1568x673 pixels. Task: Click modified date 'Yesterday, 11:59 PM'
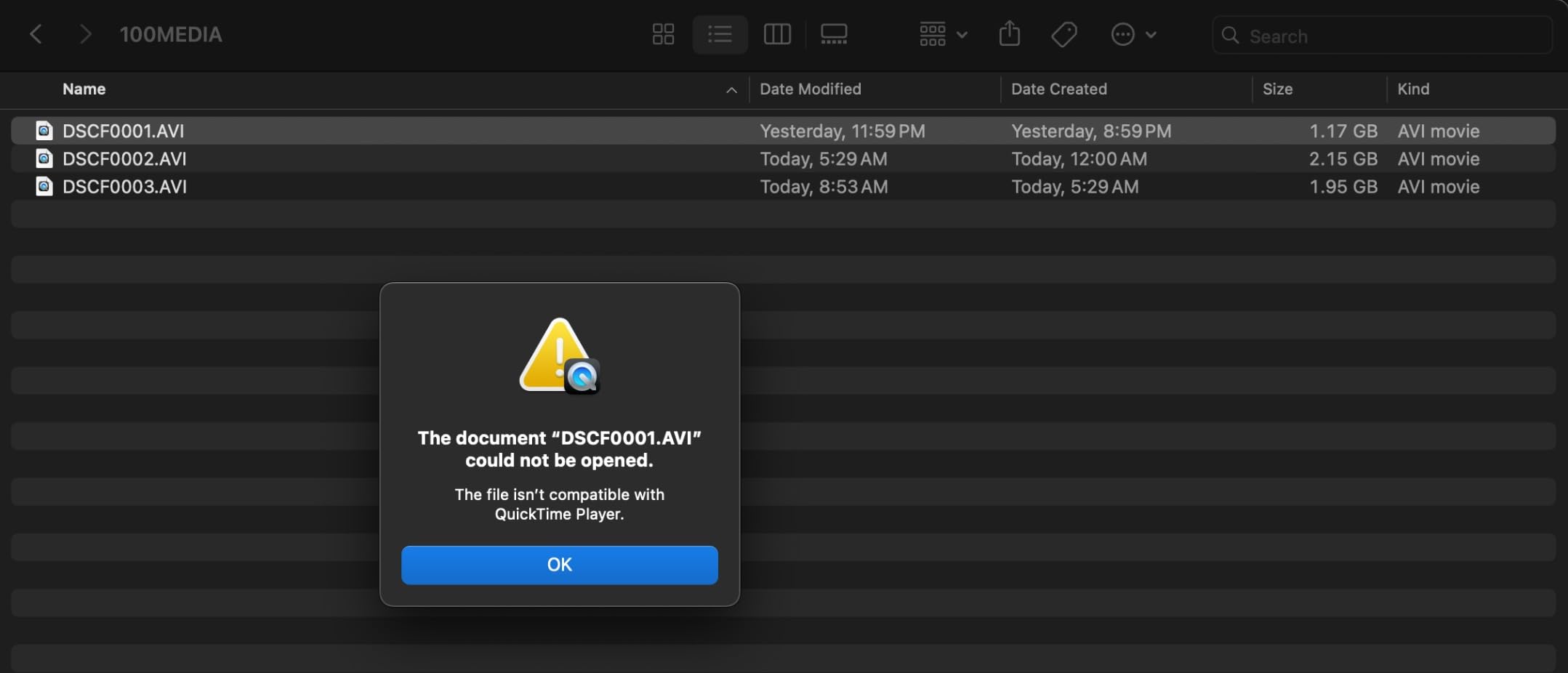point(843,131)
